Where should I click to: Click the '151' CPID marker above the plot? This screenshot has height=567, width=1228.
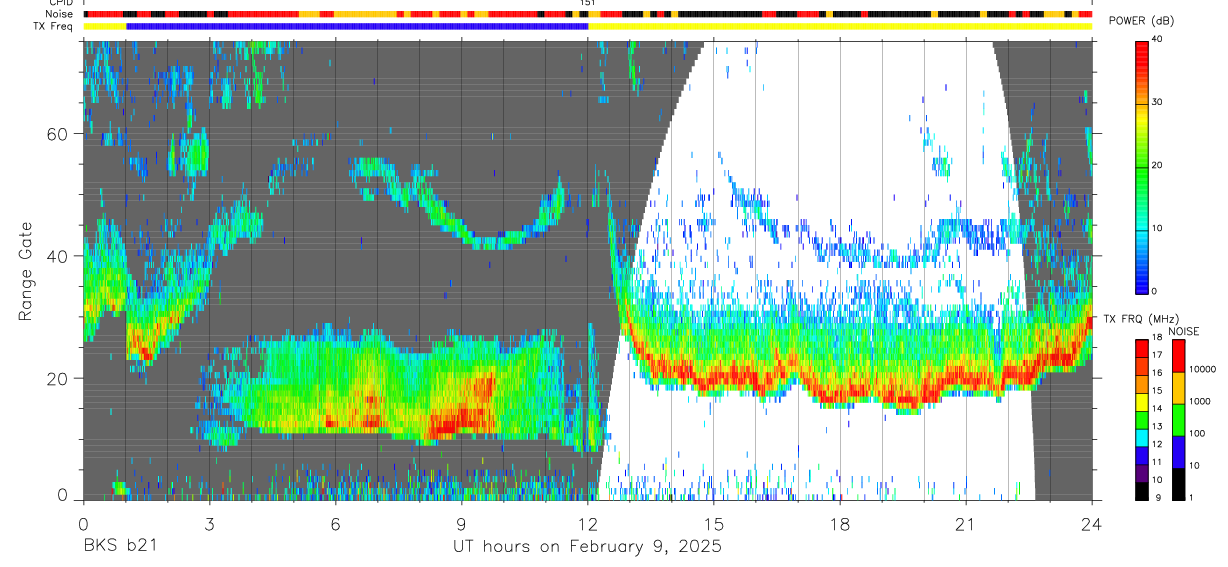tap(587, 4)
